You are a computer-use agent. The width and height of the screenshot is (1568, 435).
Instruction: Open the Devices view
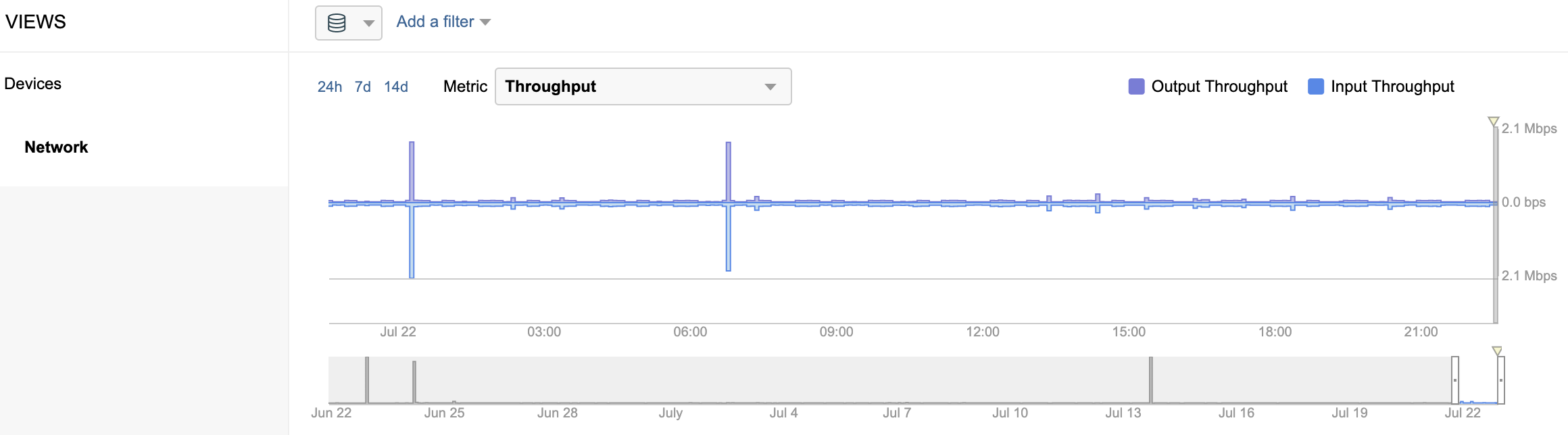(x=33, y=84)
